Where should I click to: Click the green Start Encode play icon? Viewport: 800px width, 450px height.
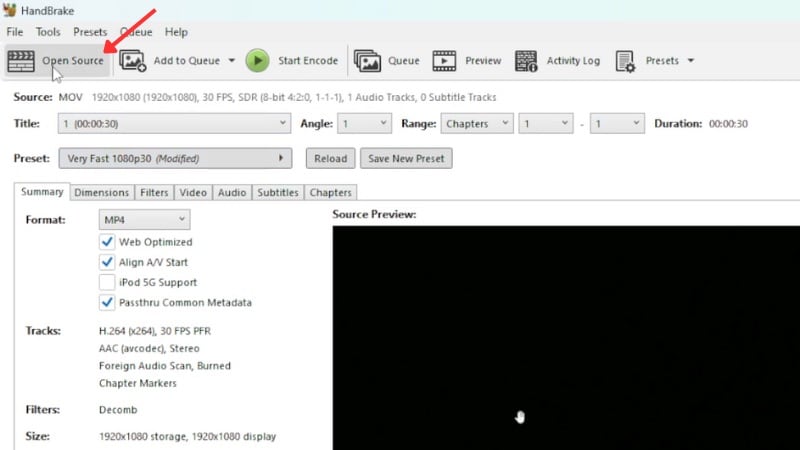click(x=257, y=61)
